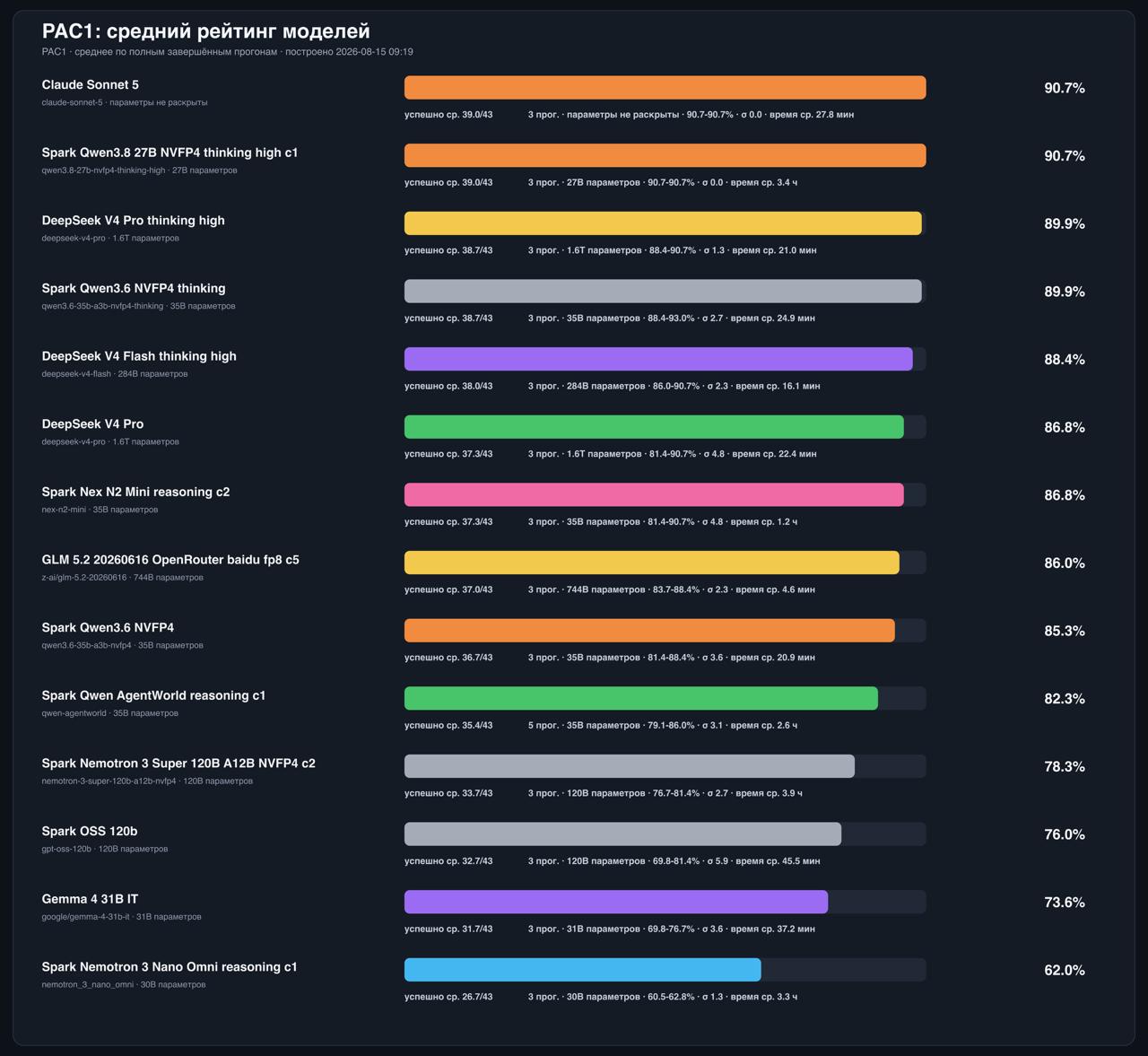
Task: Click identifier "nex-n2-mini · 35B параметров"
Action: click(x=100, y=510)
